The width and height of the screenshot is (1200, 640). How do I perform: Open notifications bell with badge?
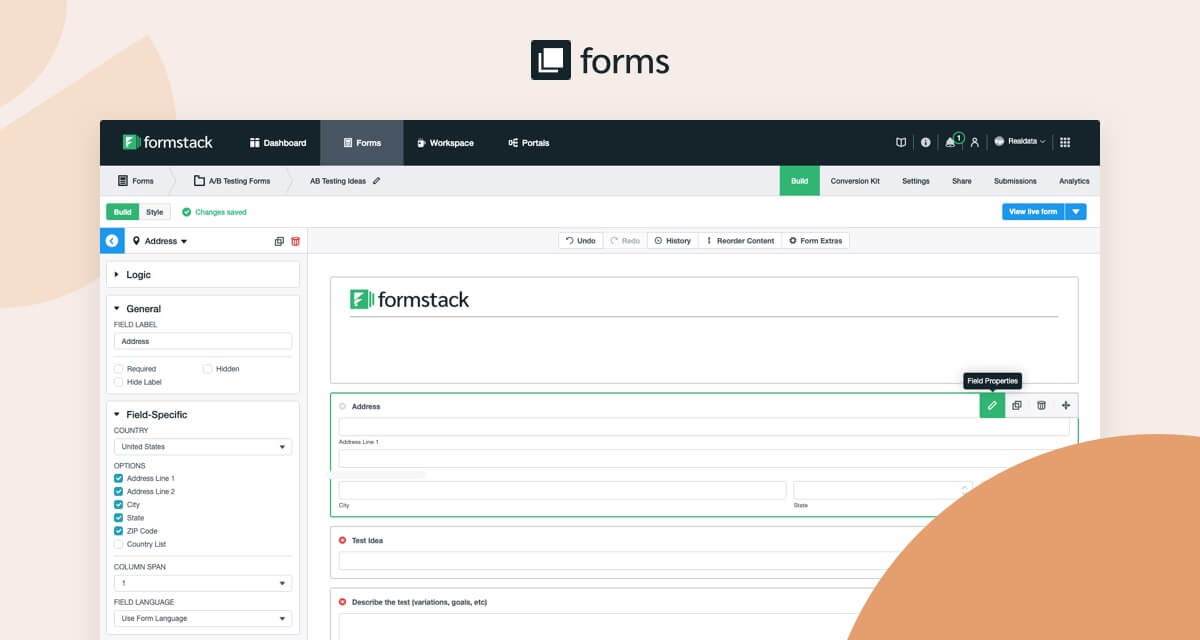click(x=952, y=142)
